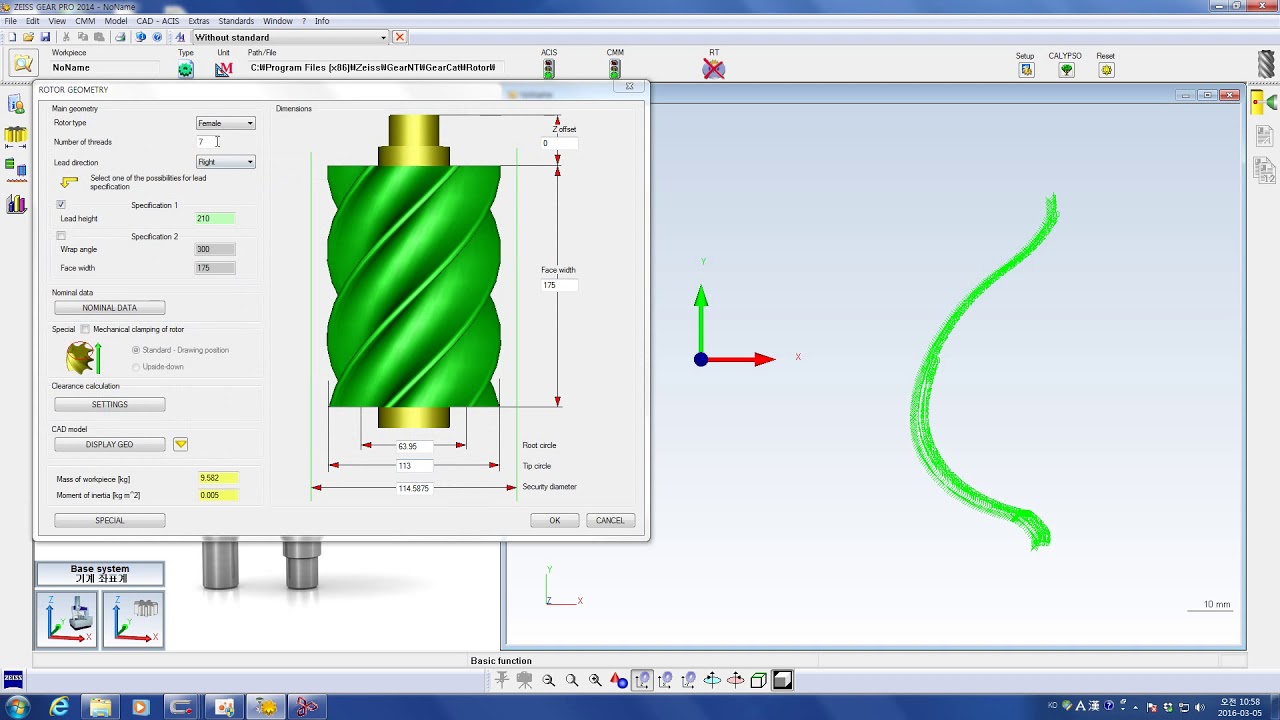Image resolution: width=1280 pixels, height=720 pixels.
Task: Click the Face width dimension field showing 175
Action: coord(559,285)
